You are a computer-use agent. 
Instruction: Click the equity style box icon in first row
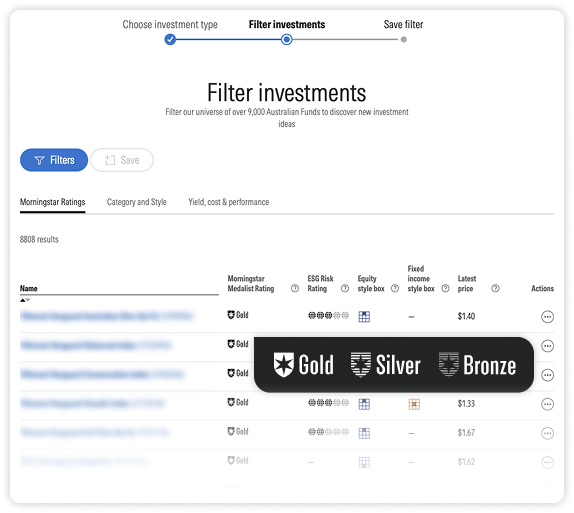[x=364, y=316]
